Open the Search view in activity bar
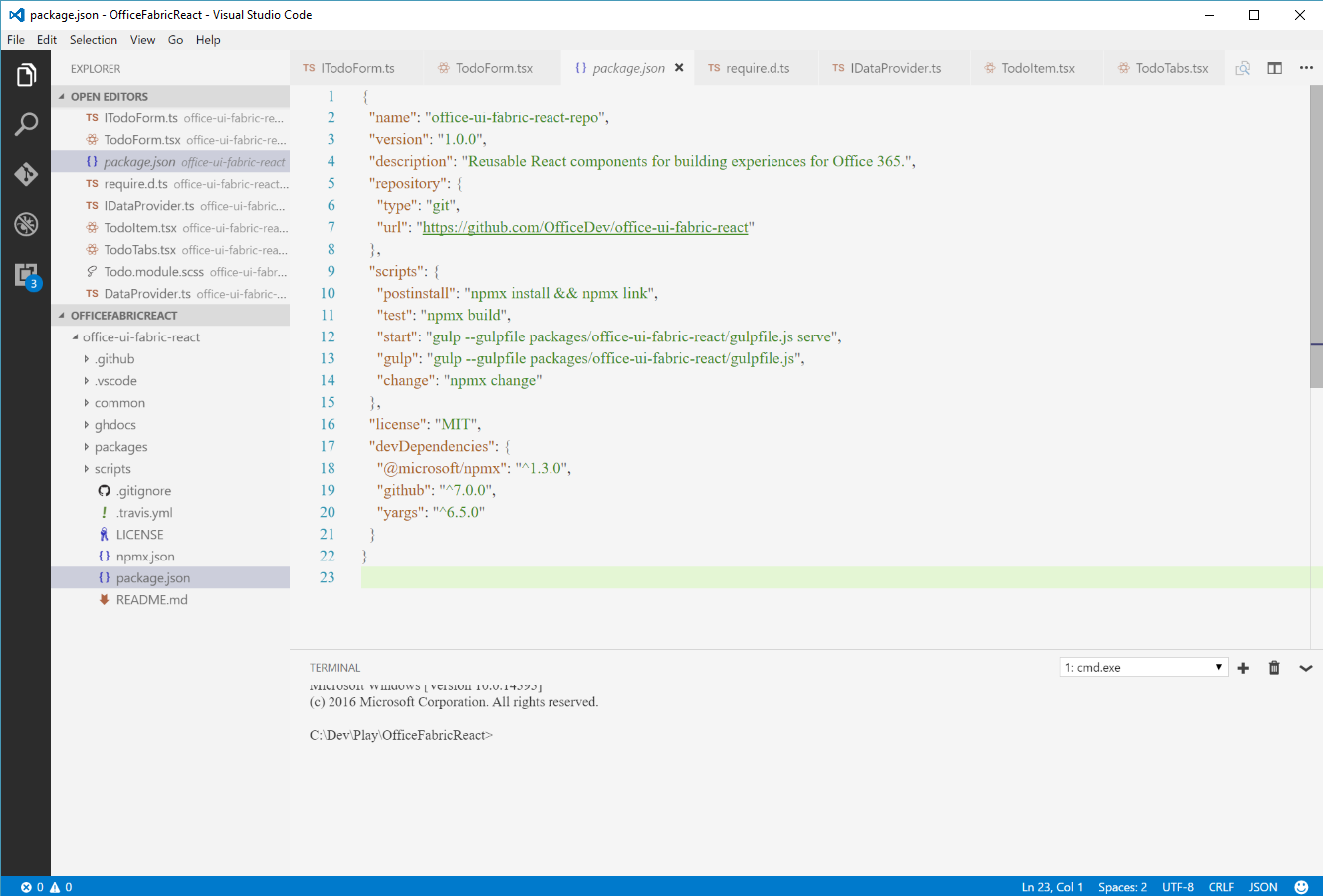 point(26,124)
